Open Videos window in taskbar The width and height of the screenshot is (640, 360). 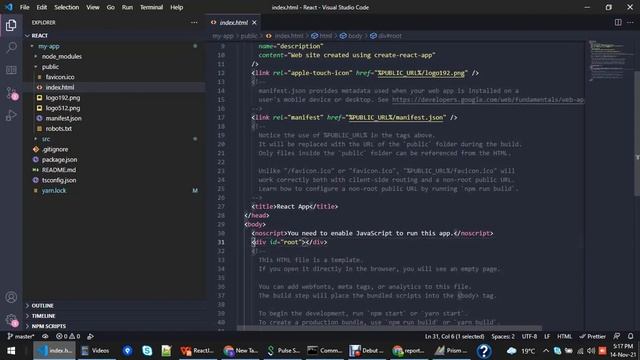click(x=96, y=351)
